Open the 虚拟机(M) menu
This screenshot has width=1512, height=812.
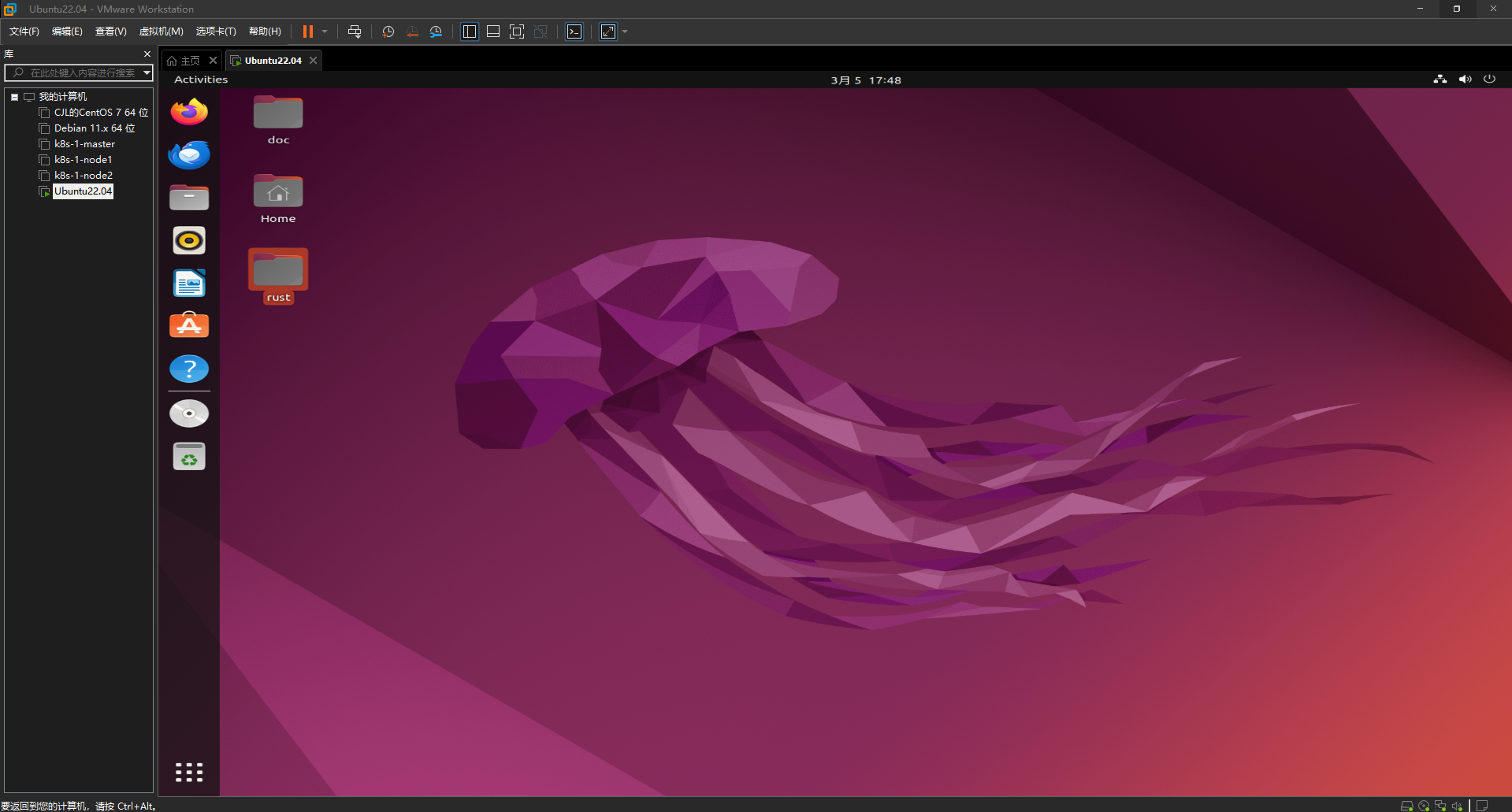[x=161, y=32]
